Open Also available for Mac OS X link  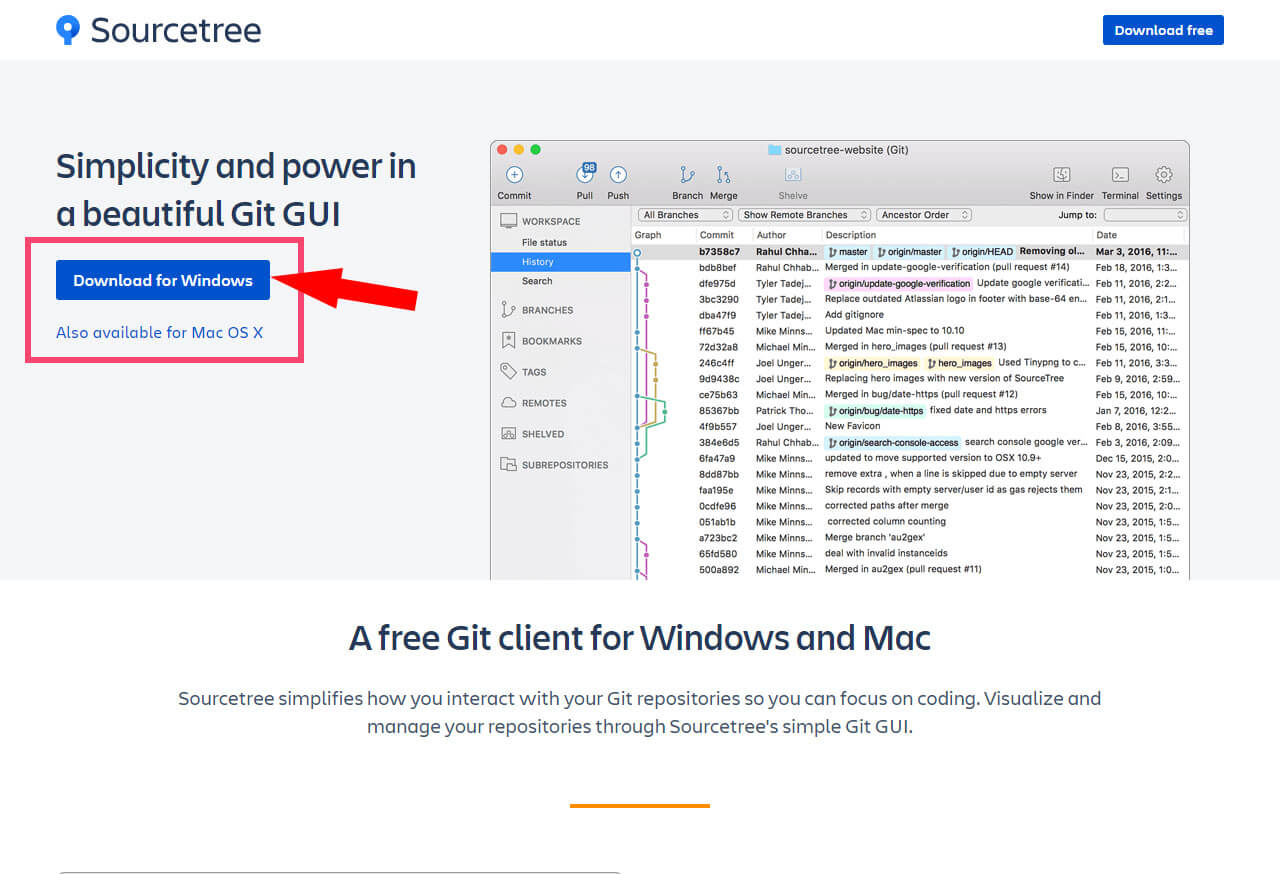[x=159, y=332]
